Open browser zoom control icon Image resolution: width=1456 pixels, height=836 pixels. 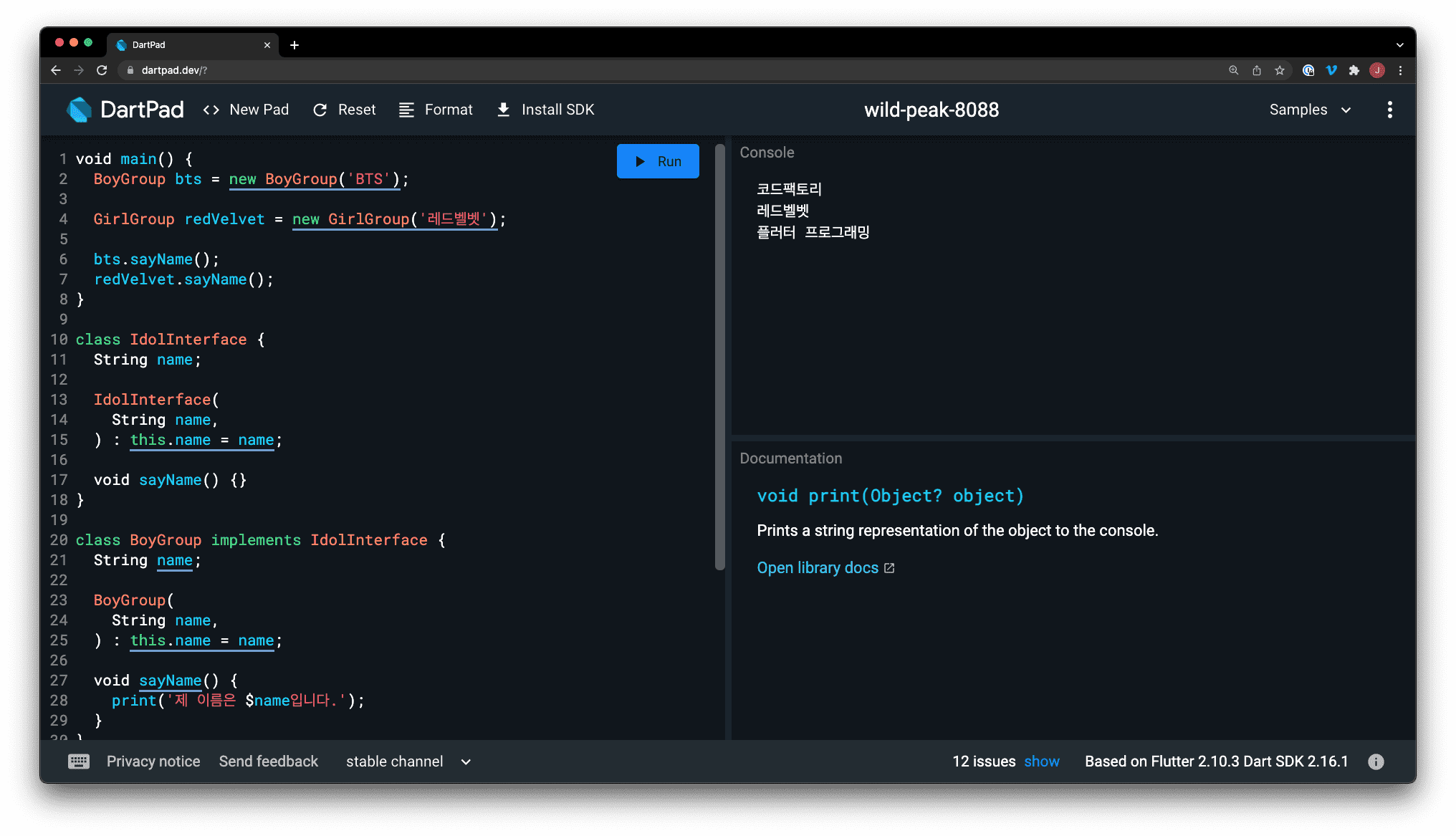pos(1233,70)
